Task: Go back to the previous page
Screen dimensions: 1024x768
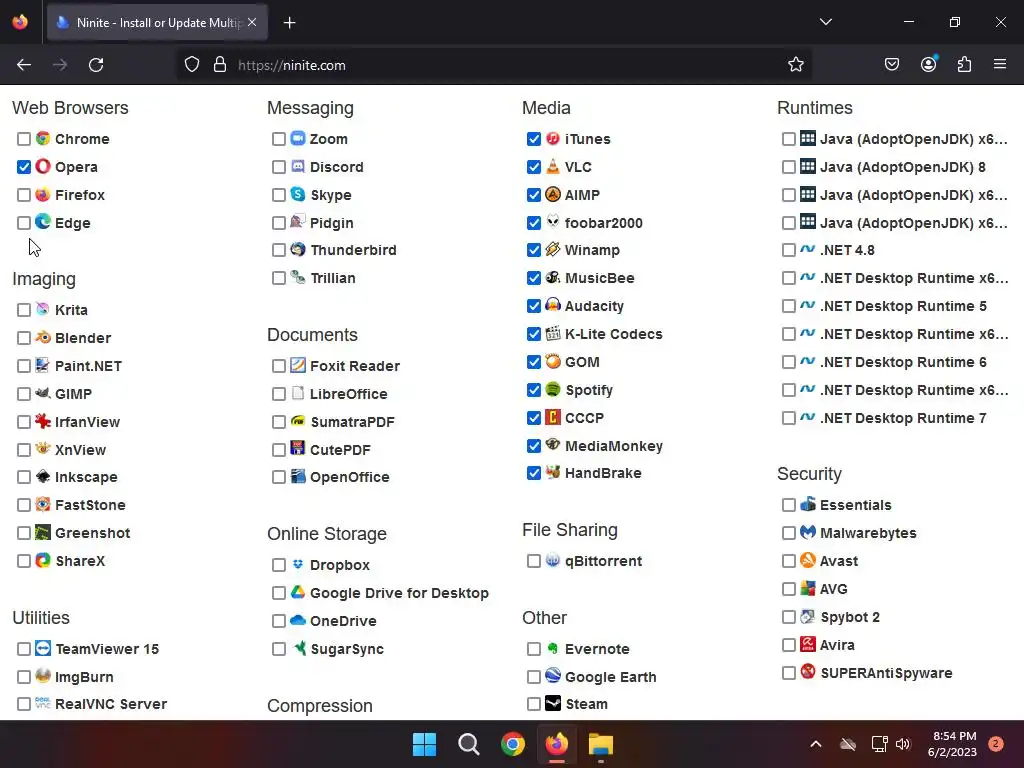Action: pyautogui.click(x=24, y=65)
